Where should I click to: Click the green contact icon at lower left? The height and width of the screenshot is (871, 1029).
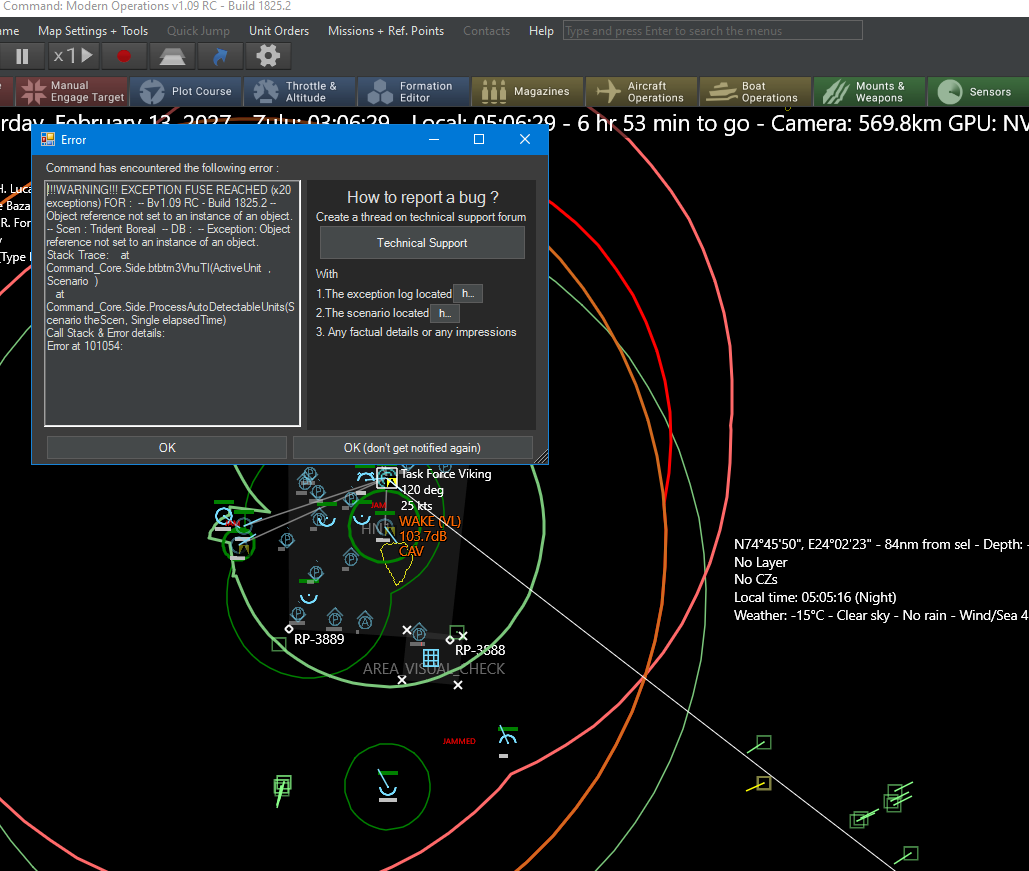click(282, 786)
